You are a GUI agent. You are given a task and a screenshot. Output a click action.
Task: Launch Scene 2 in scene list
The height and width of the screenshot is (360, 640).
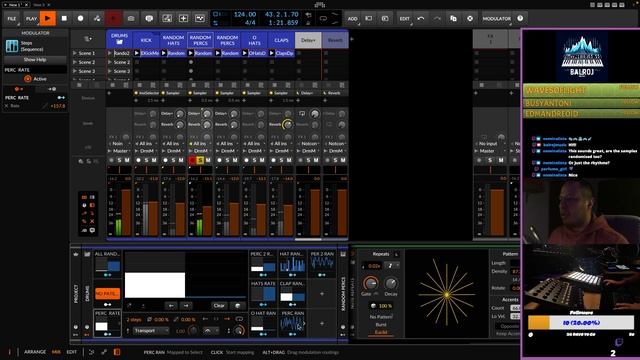75,62
